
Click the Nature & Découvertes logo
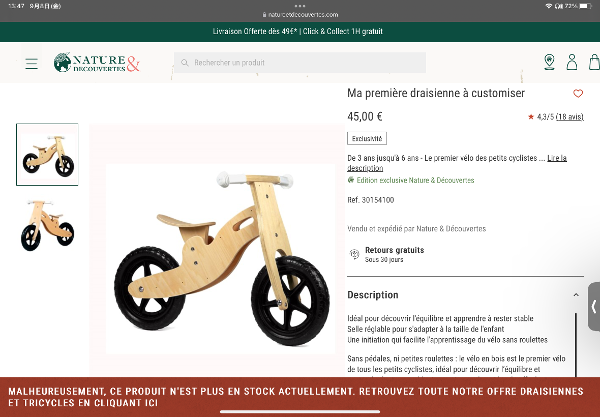point(96,62)
